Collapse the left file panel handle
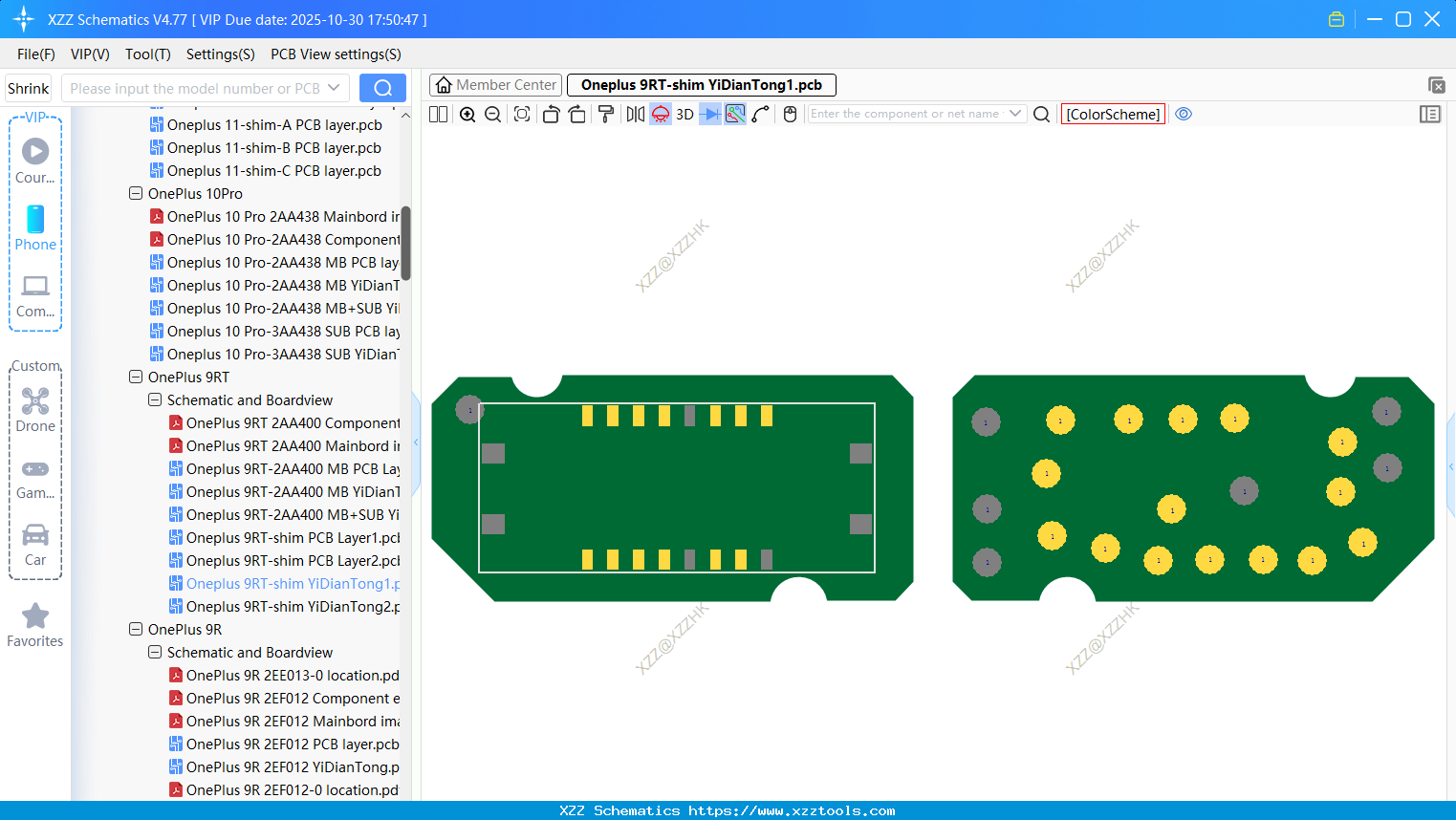The image size is (1456, 820). [416, 442]
